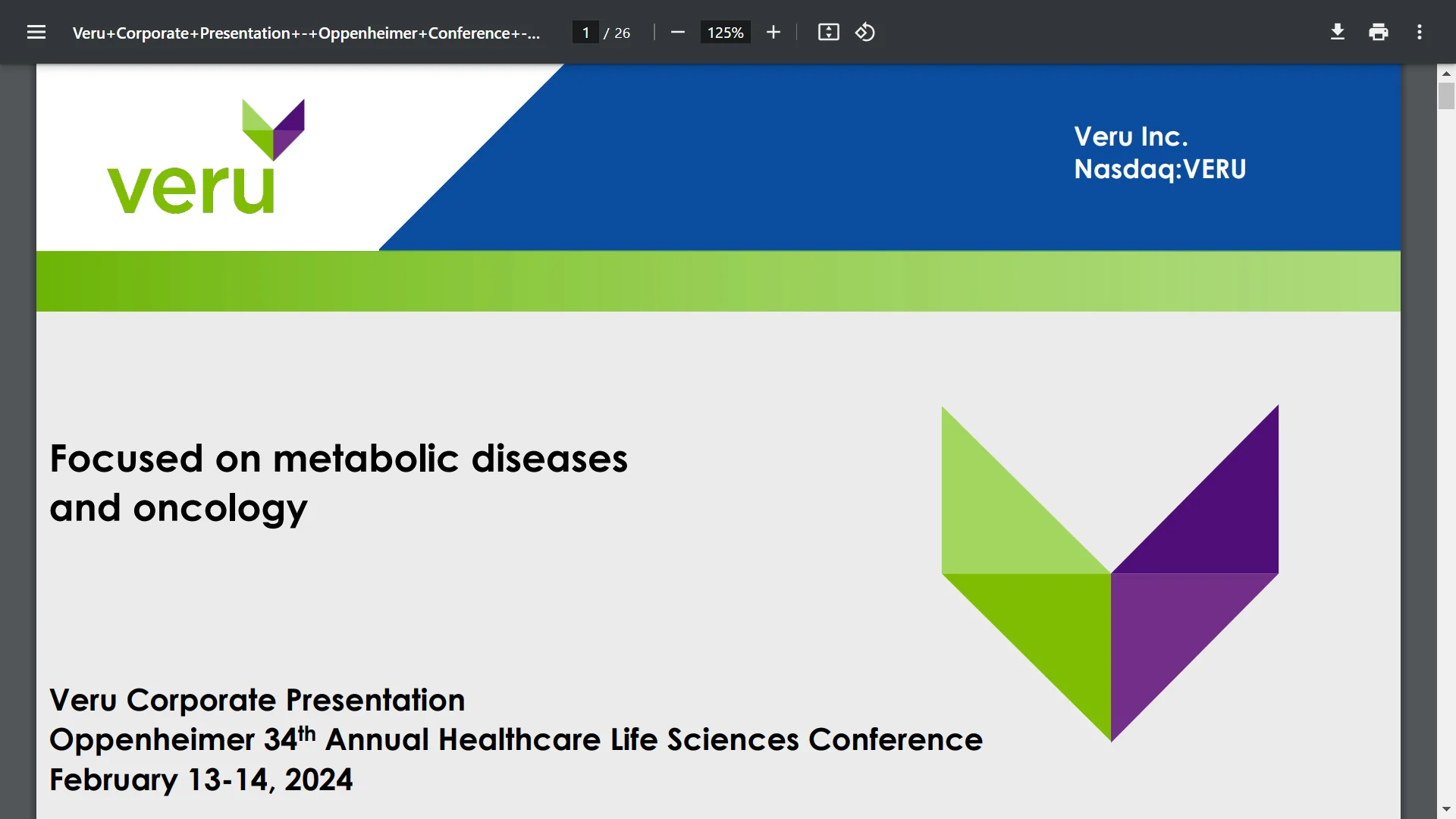
Task: Zoom out with the minus button
Action: [678, 33]
